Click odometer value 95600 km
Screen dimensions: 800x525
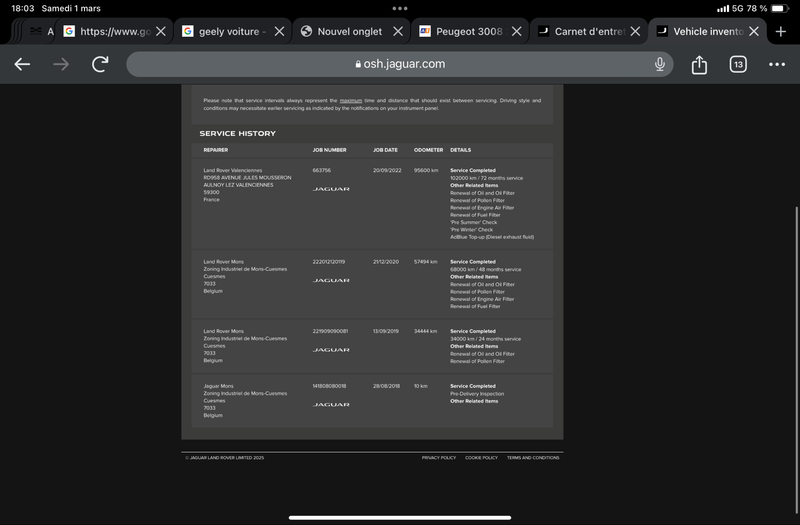[426, 170]
